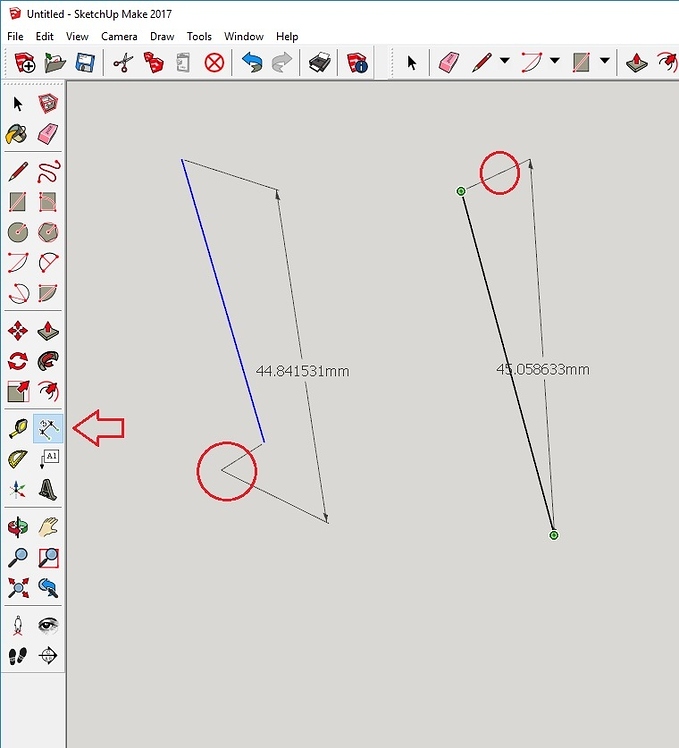Select the Select arrow in left toolbar
This screenshot has height=748, width=679.
click(18, 104)
